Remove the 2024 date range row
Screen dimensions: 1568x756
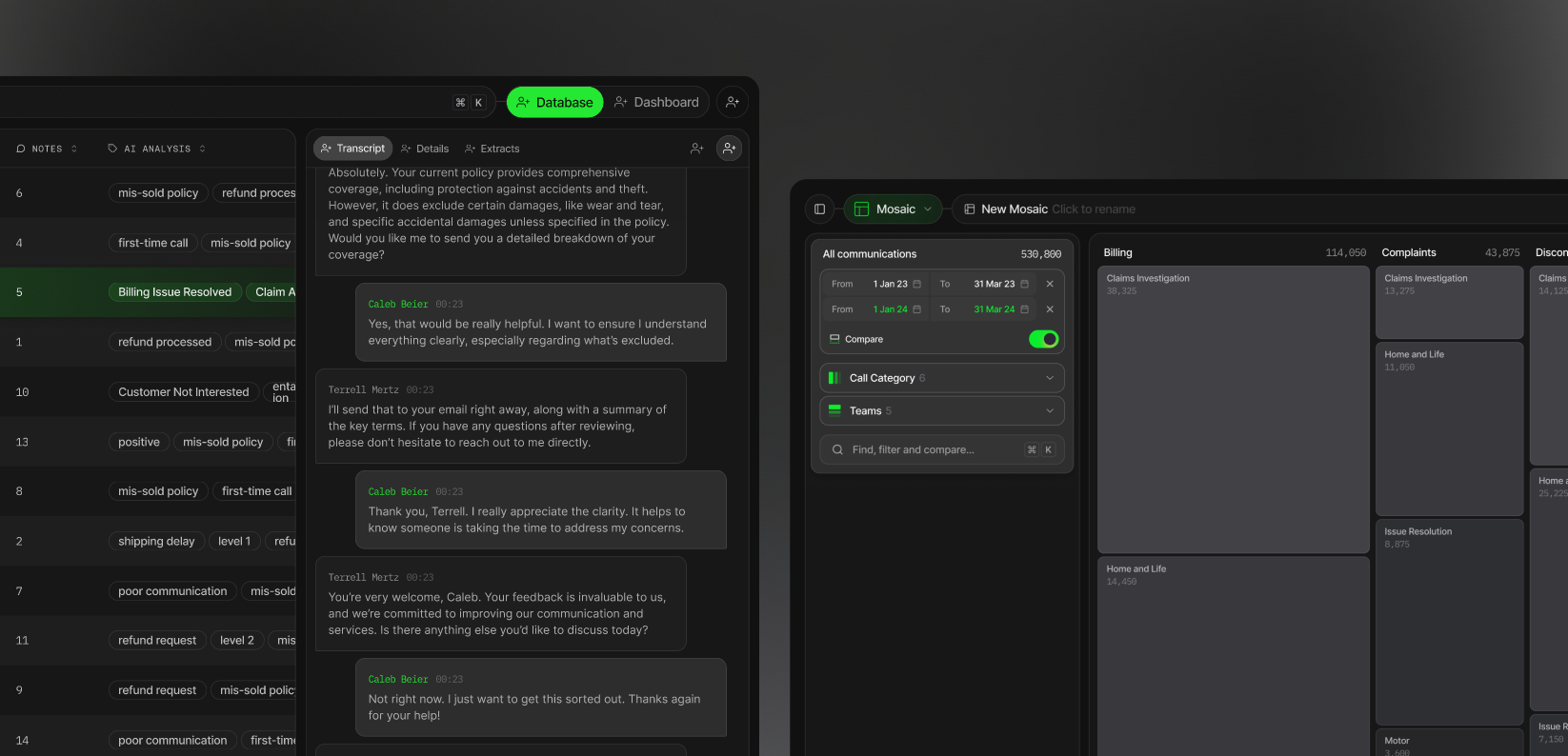coord(1050,309)
